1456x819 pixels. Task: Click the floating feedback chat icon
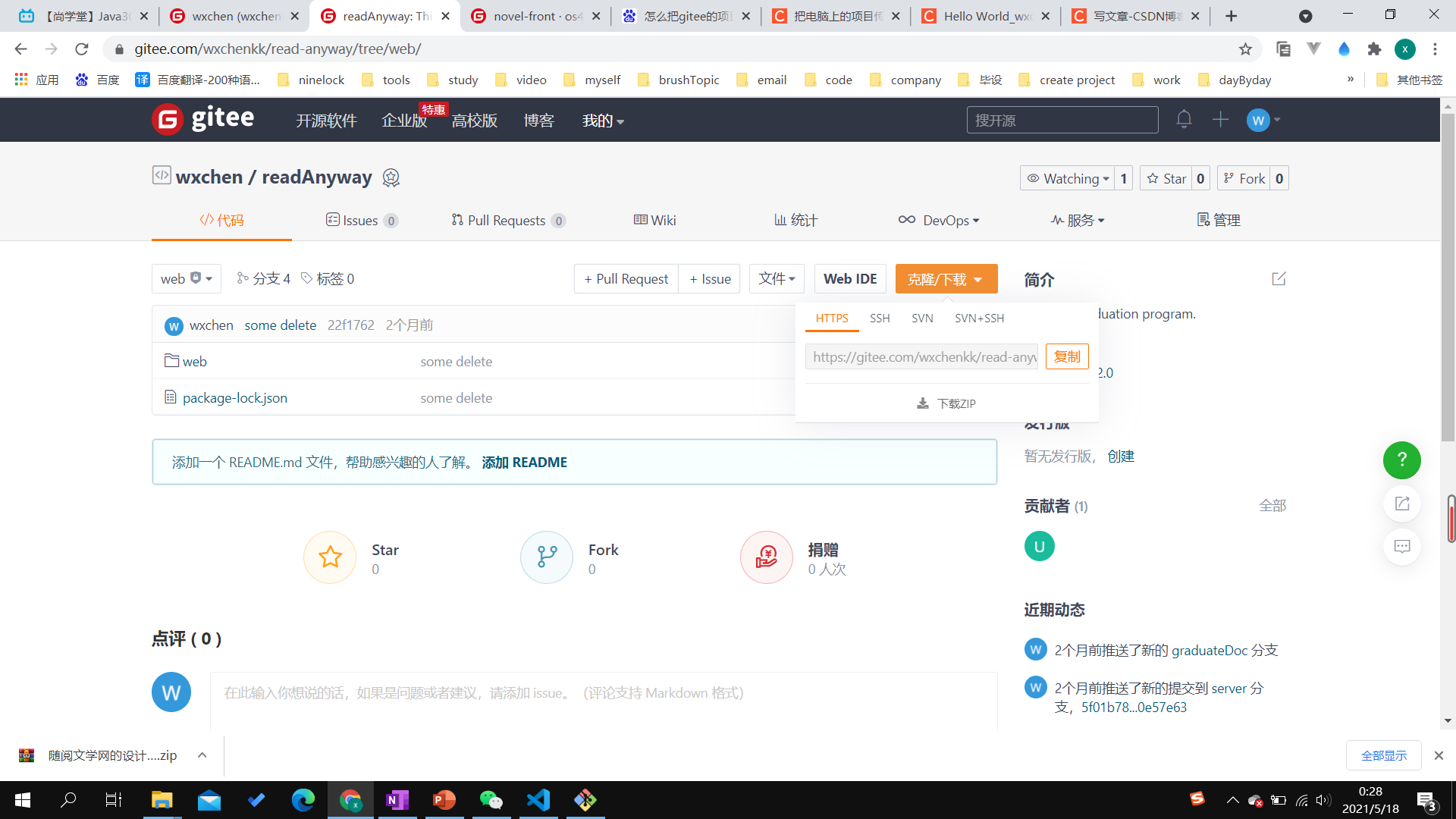[1402, 547]
